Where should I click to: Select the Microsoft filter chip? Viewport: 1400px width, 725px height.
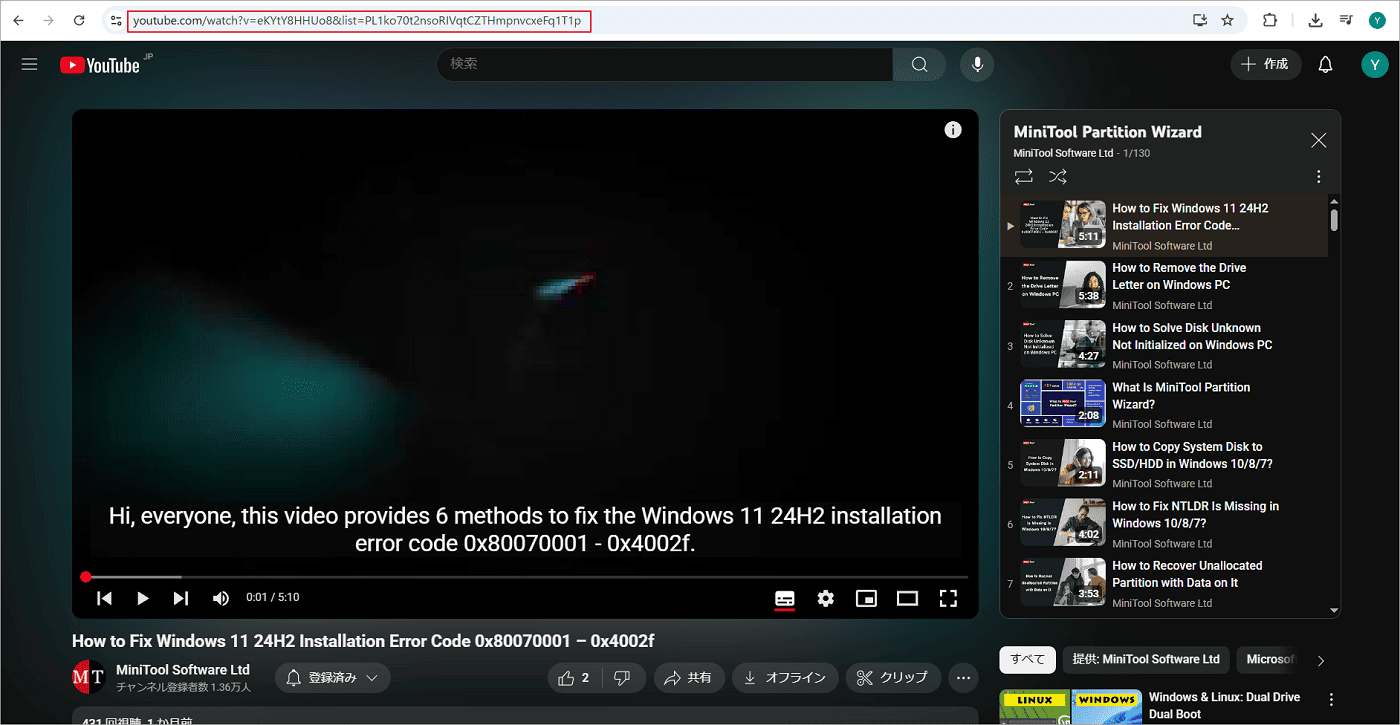coord(1270,660)
